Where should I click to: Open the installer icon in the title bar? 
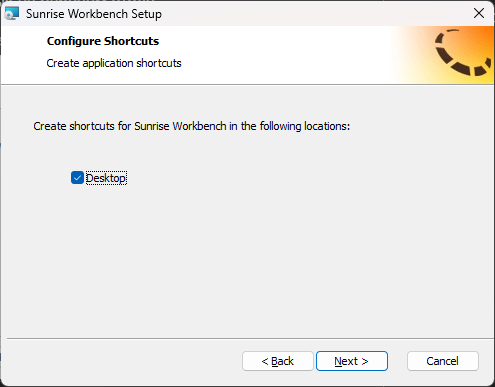[12, 13]
